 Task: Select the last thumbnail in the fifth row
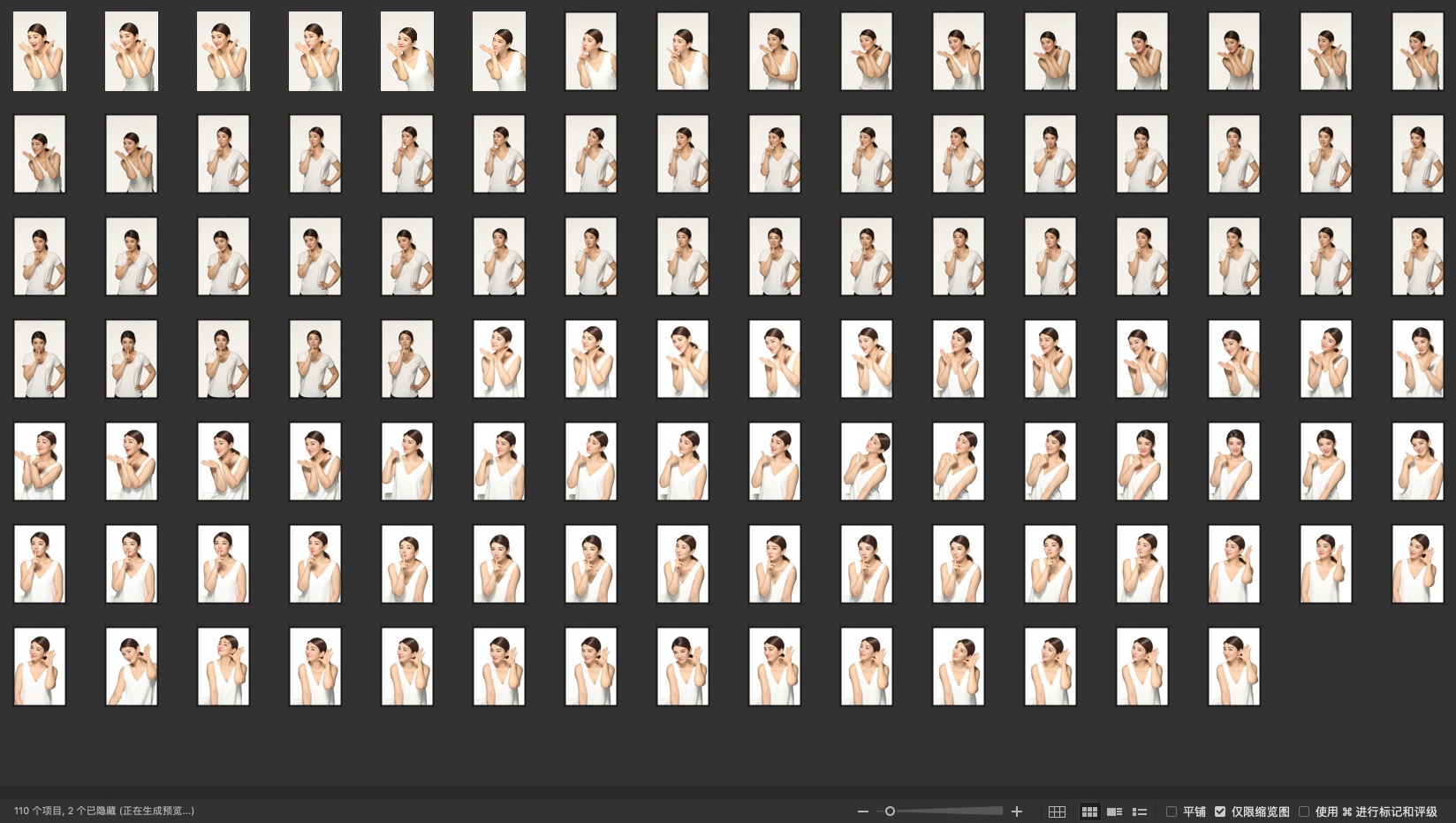pos(1417,461)
